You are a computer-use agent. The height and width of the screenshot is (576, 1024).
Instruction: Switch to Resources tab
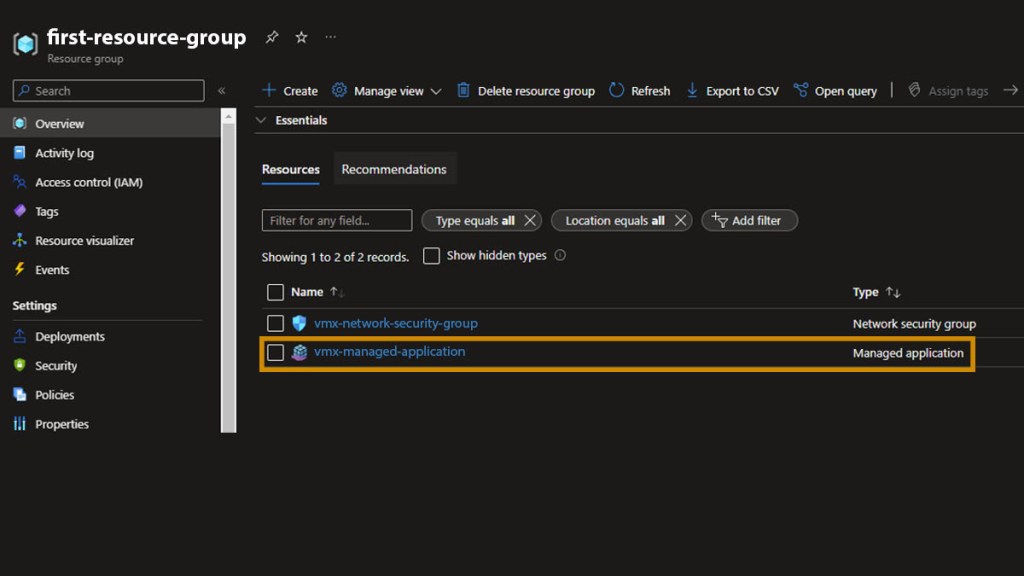[291, 169]
